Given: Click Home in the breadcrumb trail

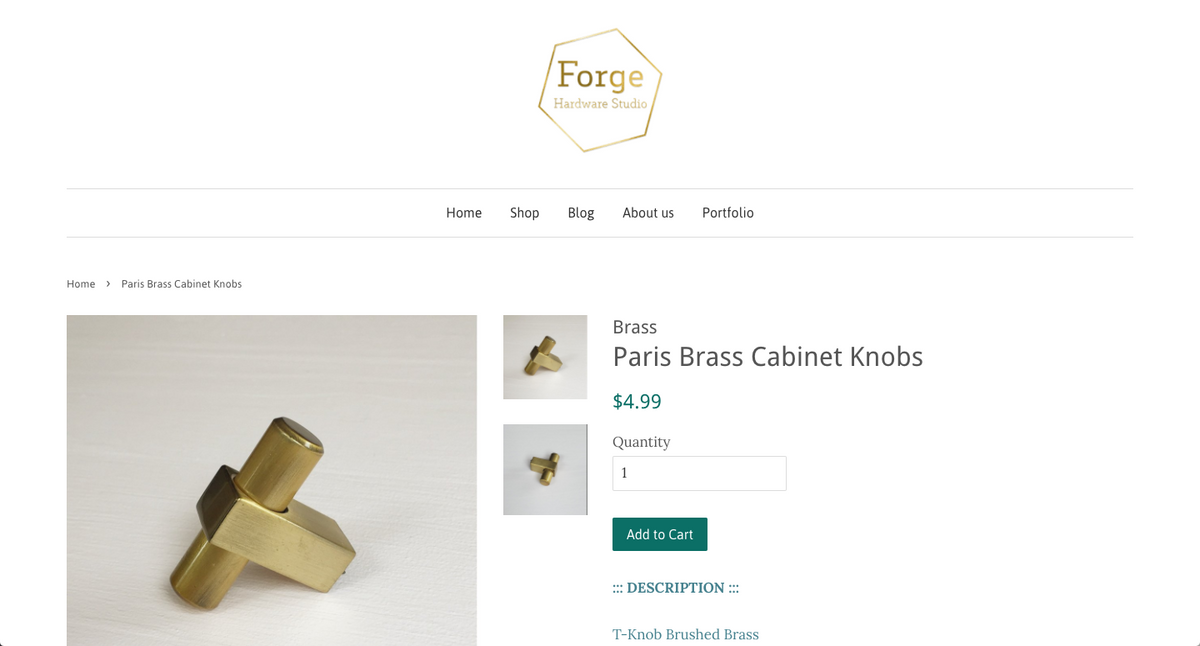Looking at the screenshot, I should pos(80,284).
